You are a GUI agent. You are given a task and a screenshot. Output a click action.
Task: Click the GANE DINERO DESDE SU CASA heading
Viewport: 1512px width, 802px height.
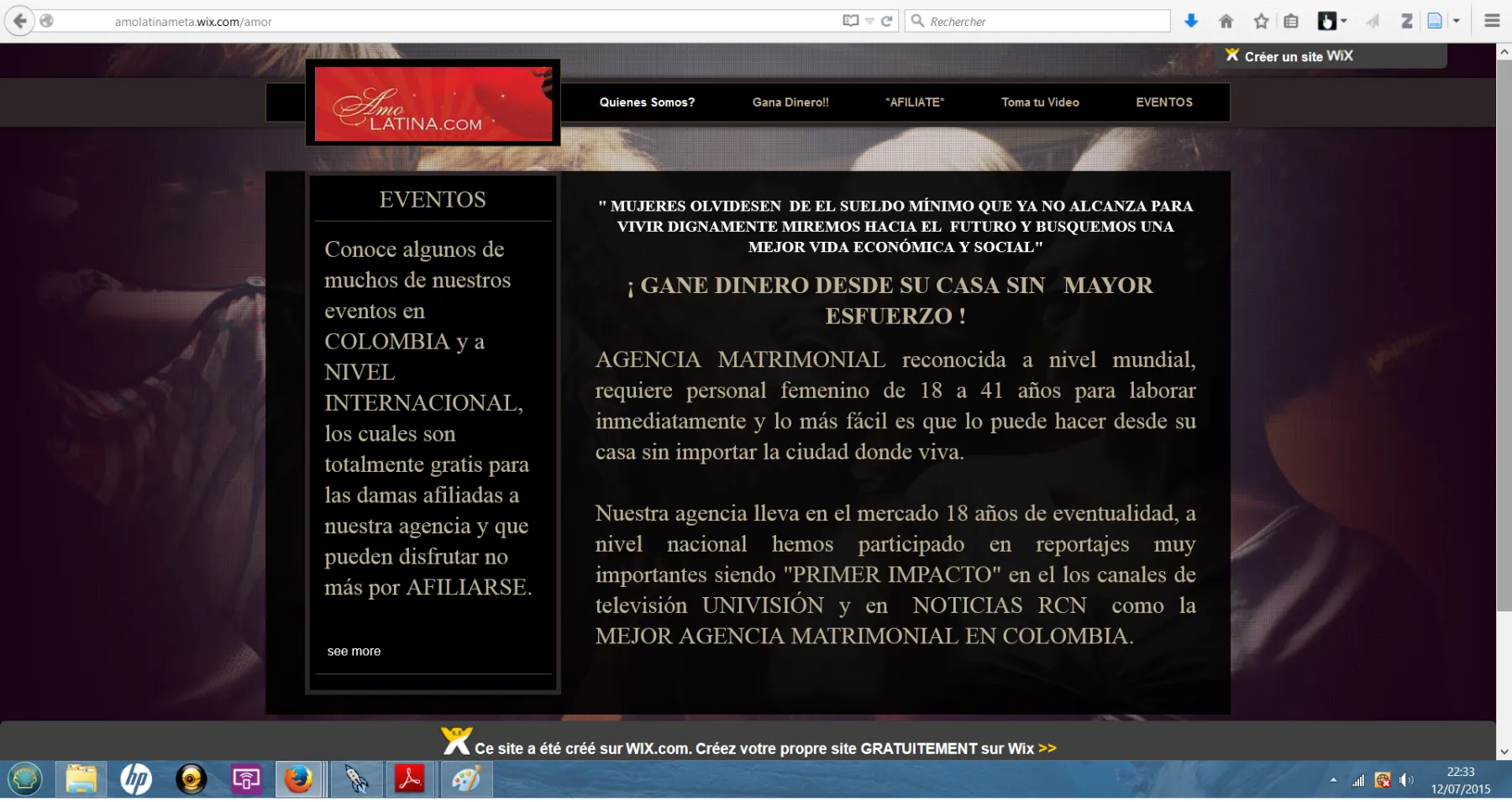pos(890,301)
